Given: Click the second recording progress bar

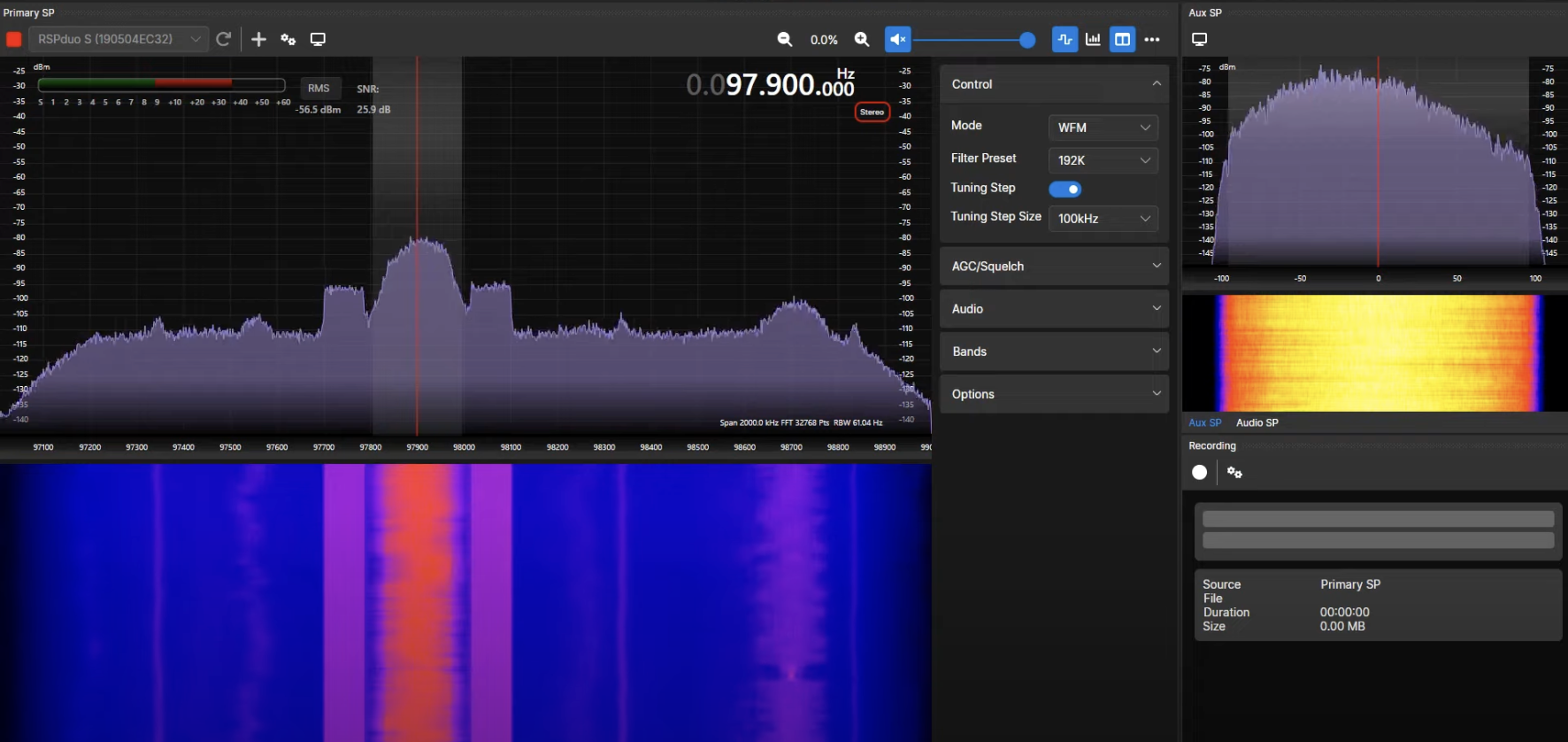Looking at the screenshot, I should tap(1378, 540).
